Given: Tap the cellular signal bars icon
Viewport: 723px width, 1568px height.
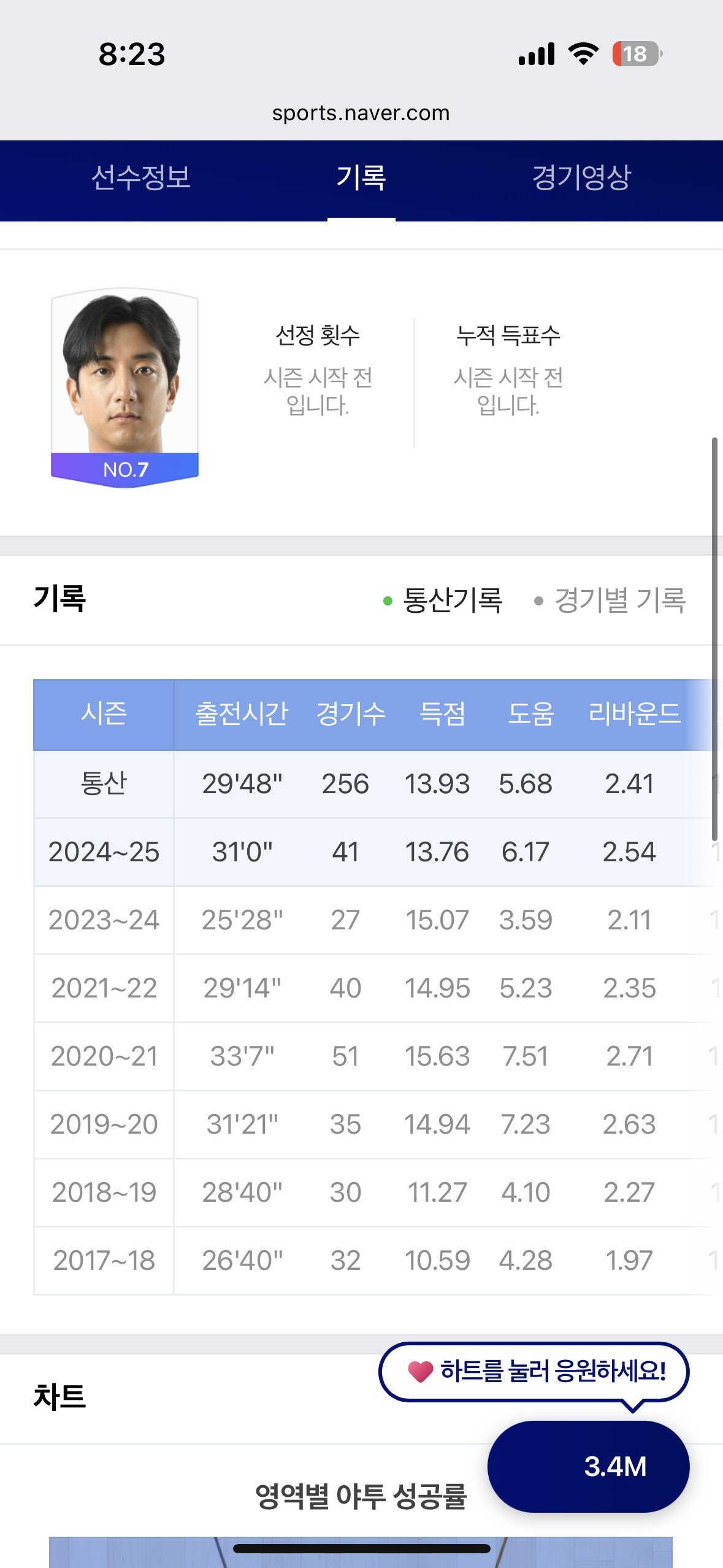Looking at the screenshot, I should click(537, 54).
